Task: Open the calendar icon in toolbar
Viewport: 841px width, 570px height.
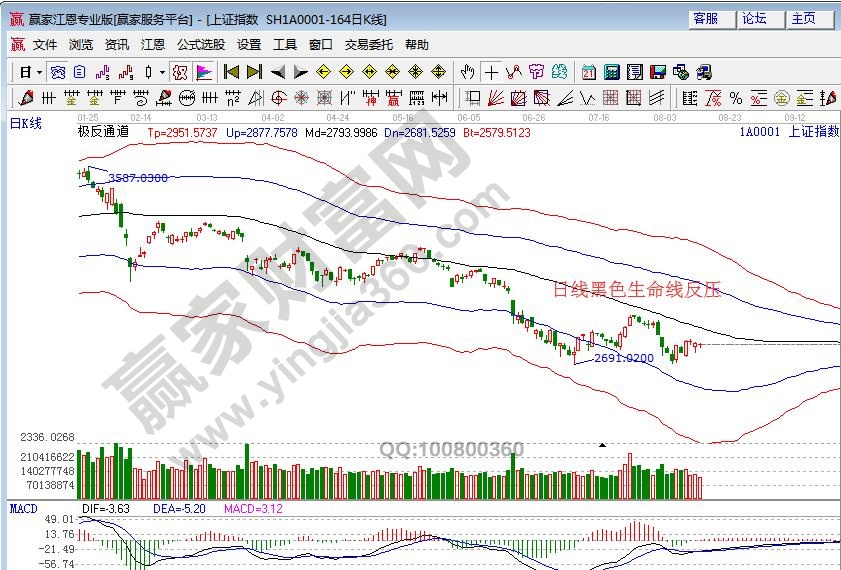Action: tap(589, 72)
